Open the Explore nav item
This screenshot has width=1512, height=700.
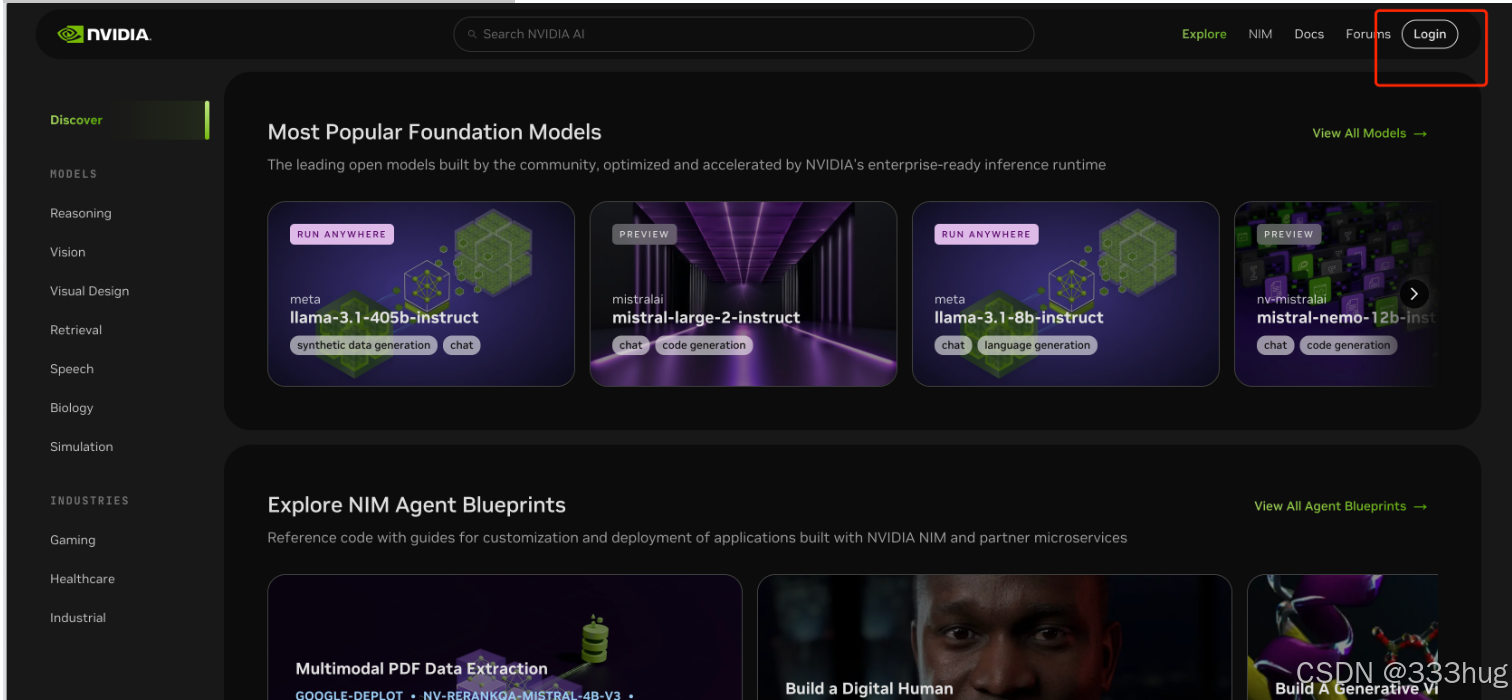tap(1204, 34)
